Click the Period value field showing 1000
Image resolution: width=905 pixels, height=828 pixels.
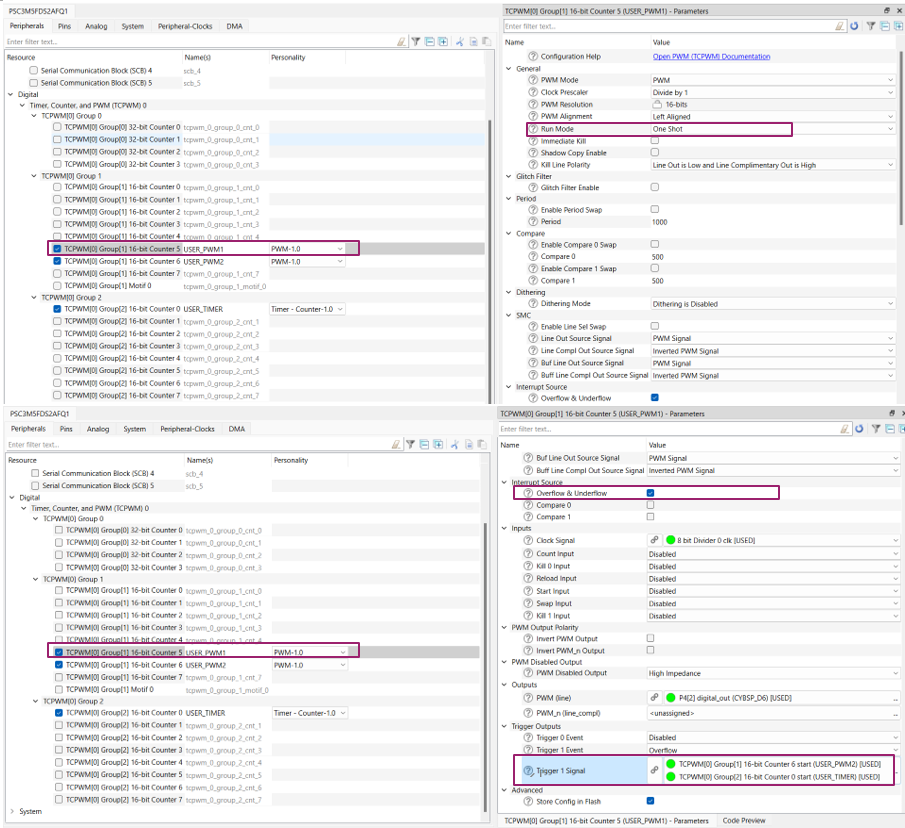coord(772,222)
